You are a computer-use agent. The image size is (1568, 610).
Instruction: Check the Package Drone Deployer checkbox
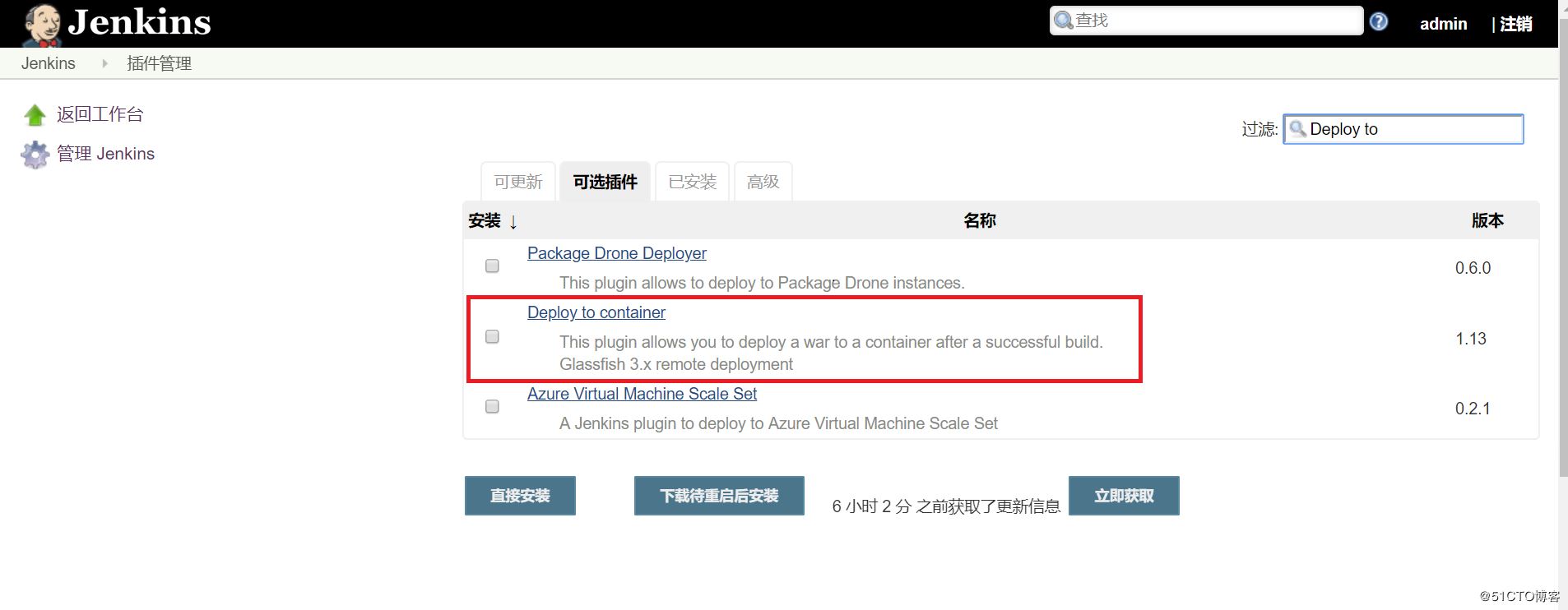pyautogui.click(x=492, y=266)
